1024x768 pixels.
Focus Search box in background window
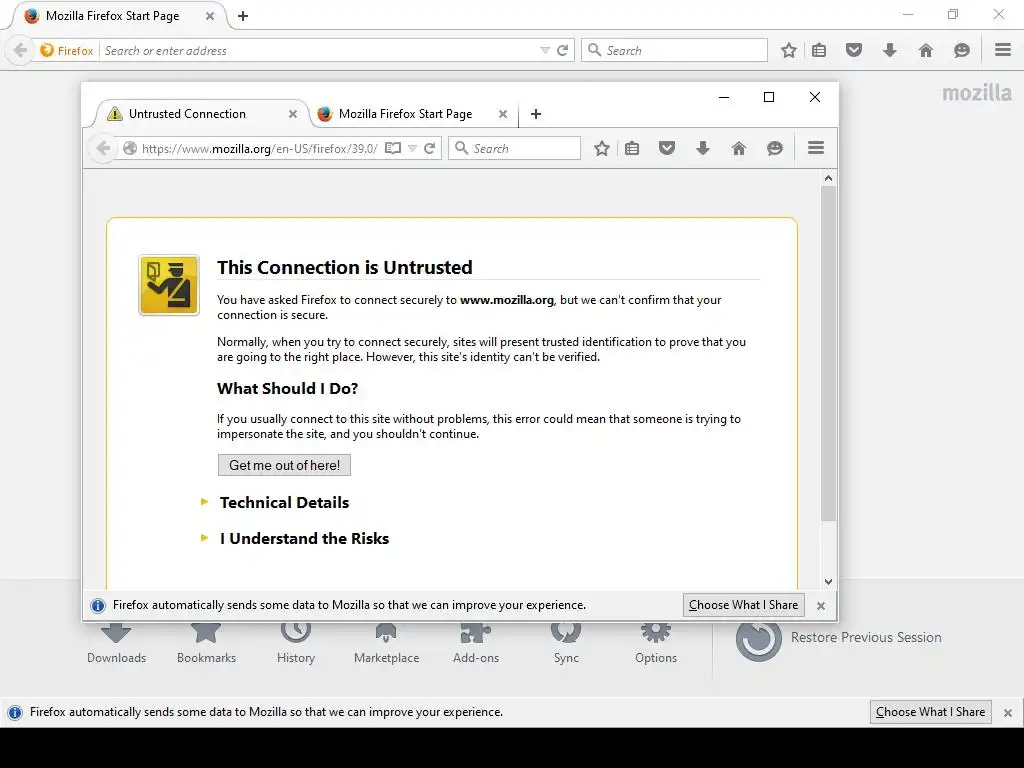674,50
